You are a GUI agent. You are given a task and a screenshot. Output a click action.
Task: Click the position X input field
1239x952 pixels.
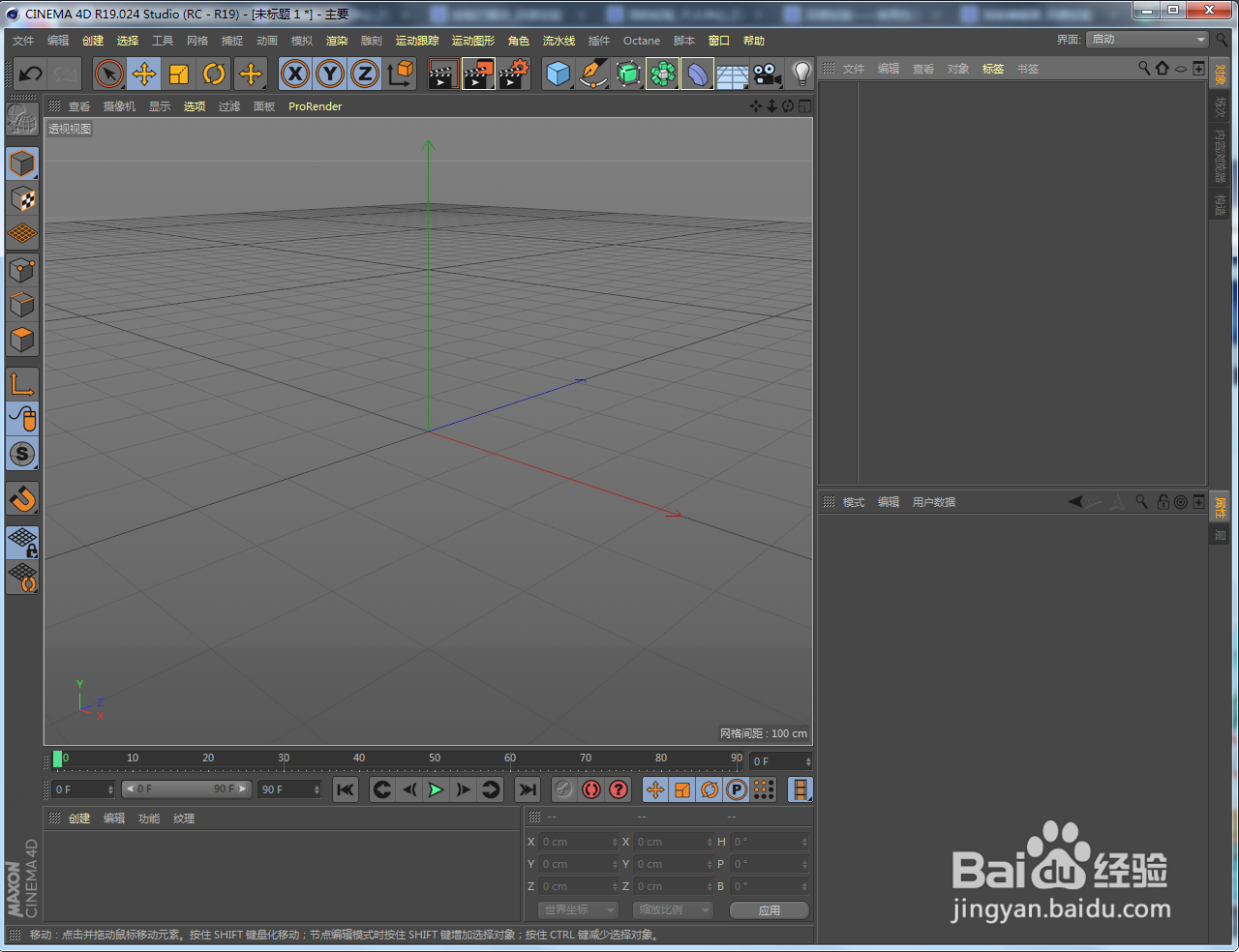click(578, 842)
